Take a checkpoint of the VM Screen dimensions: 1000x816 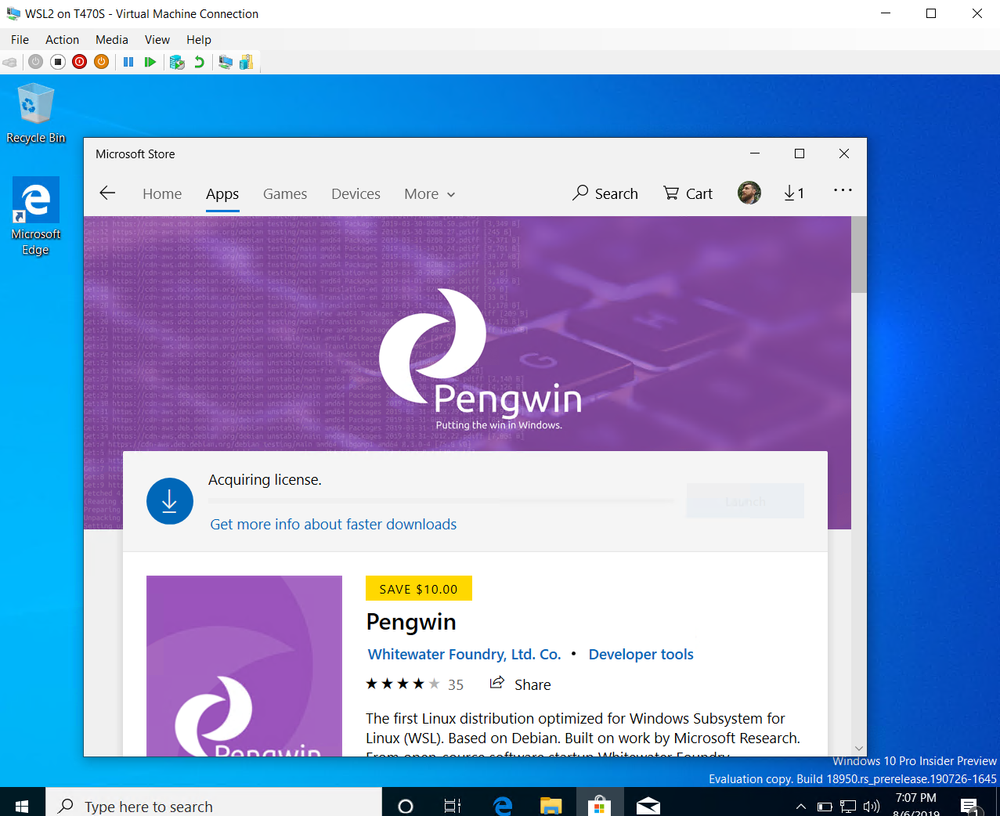coord(177,61)
